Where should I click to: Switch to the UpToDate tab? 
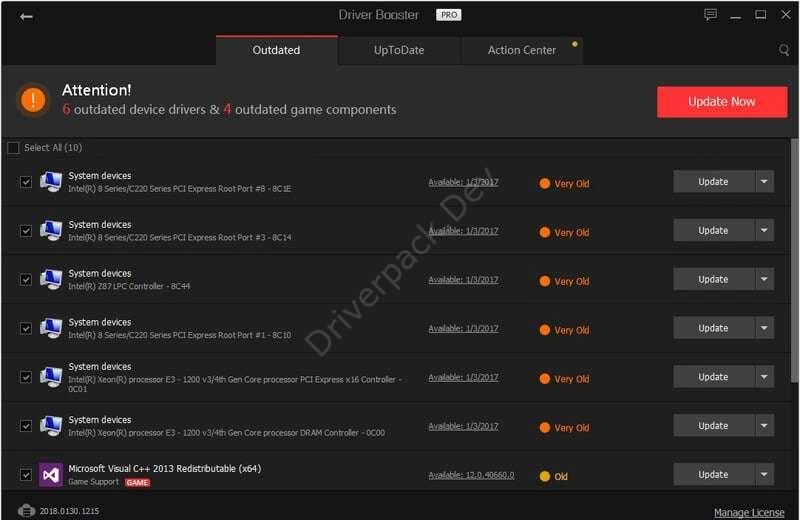tap(399, 50)
